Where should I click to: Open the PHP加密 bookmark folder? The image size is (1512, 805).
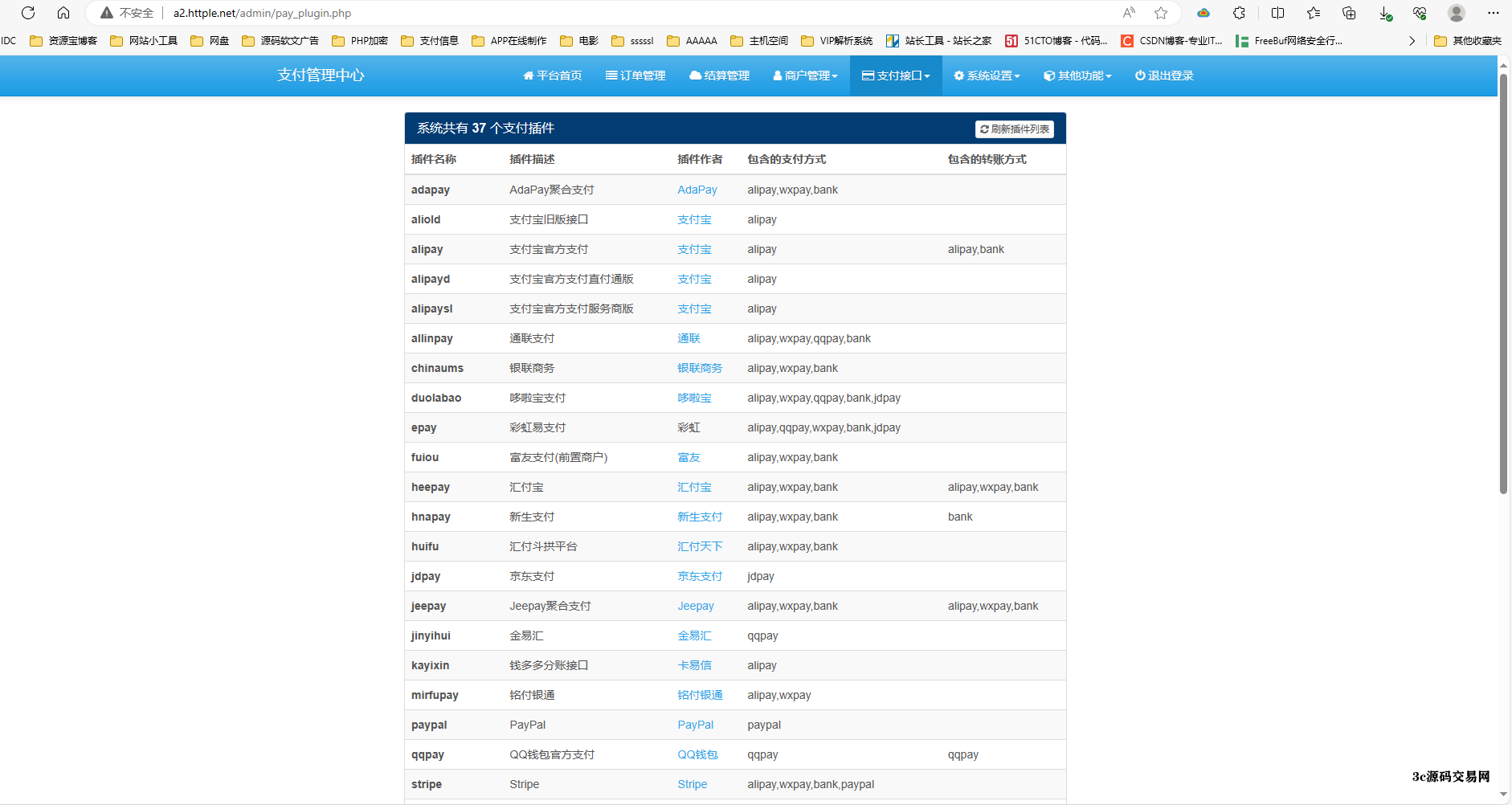click(x=360, y=41)
